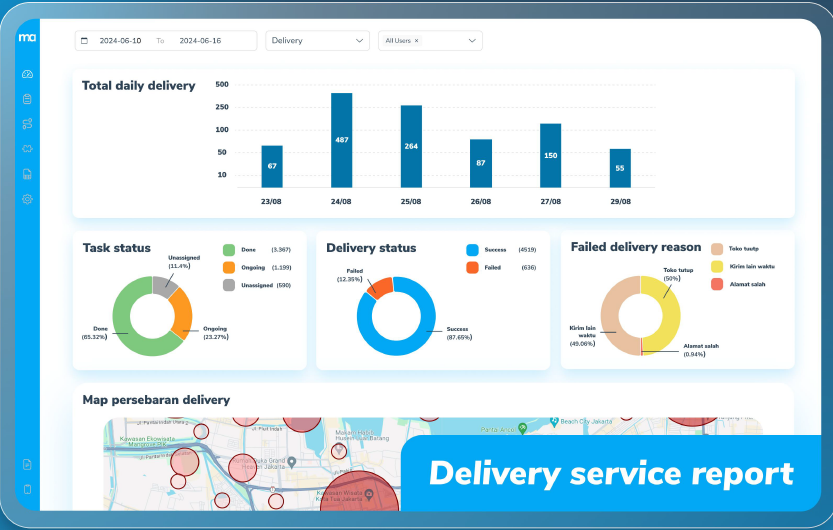Screen dimensions: 833x530
Task: Open the document icon near sidebar bottom
Action: pyautogui.click(x=28, y=465)
